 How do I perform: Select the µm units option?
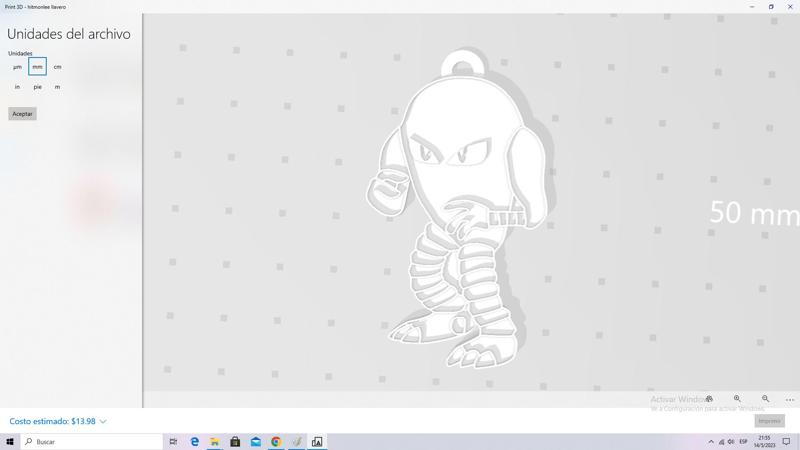(x=17, y=67)
